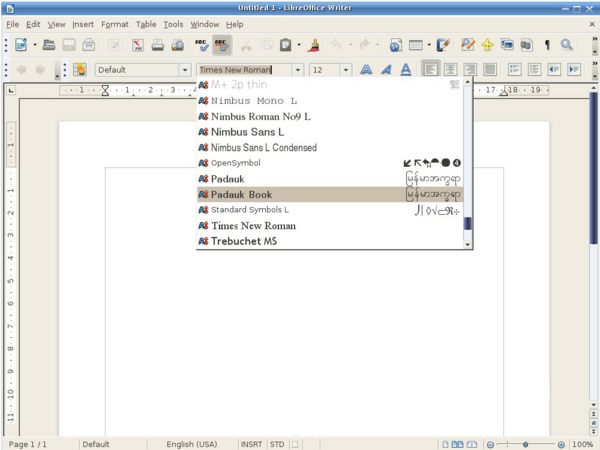The image size is (600, 450).
Task: Click the Export as PDF icon
Action: point(137,45)
